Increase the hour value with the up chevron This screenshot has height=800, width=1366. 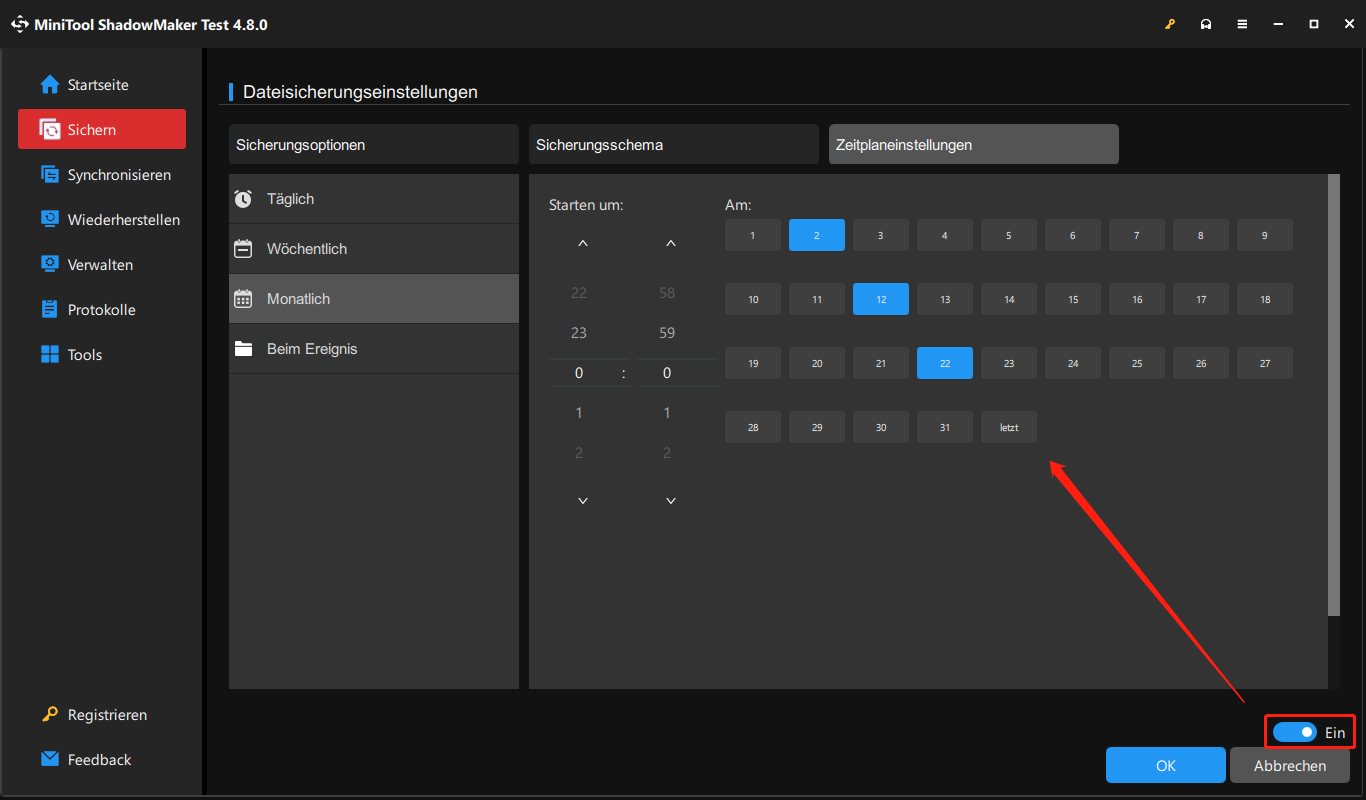pos(583,242)
